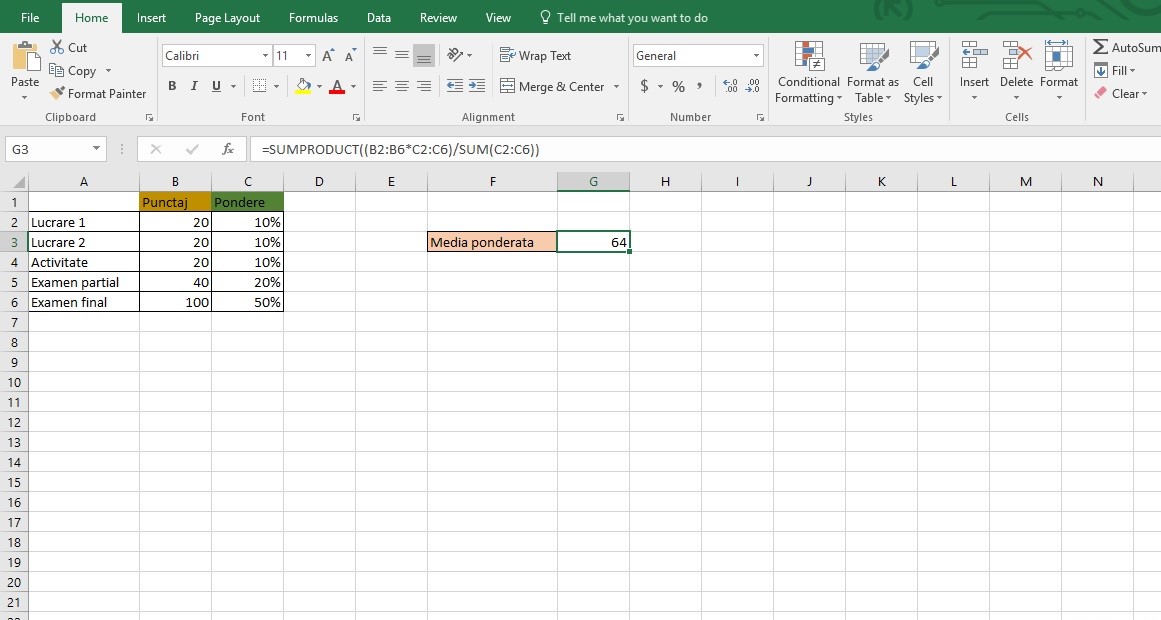Click the Format as Table button

872,72
